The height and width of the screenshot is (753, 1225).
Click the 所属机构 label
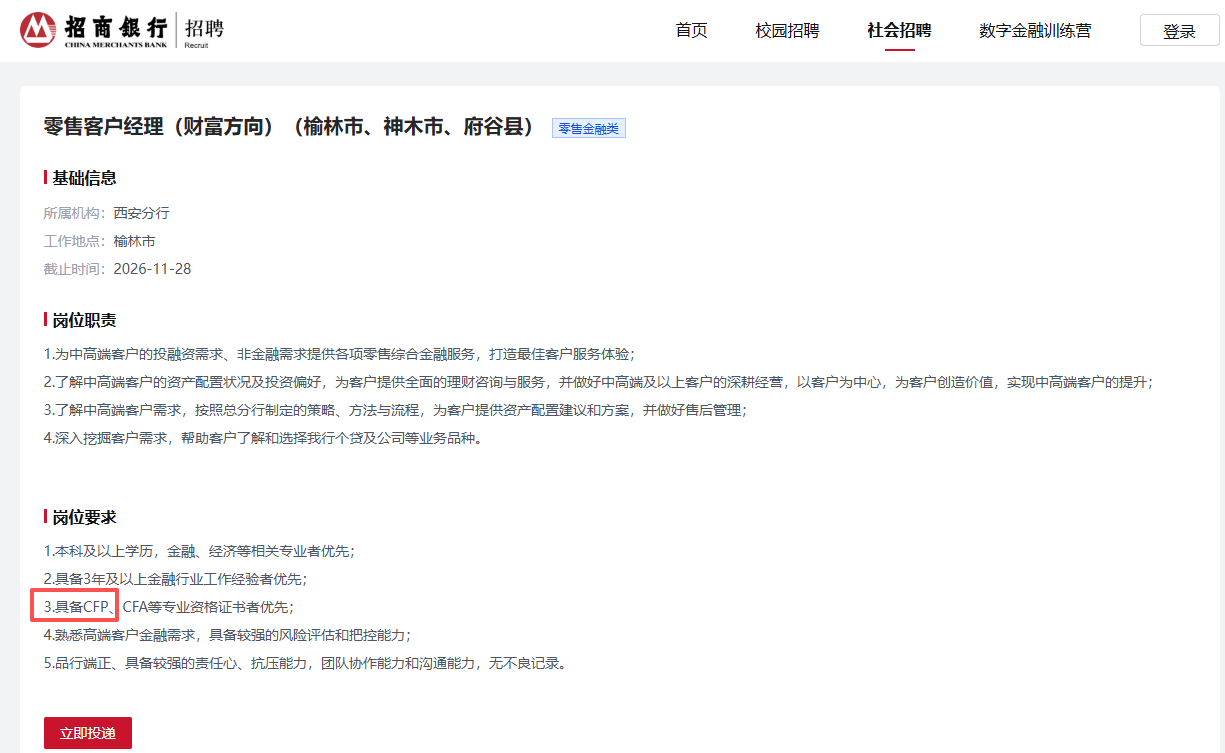(x=75, y=213)
